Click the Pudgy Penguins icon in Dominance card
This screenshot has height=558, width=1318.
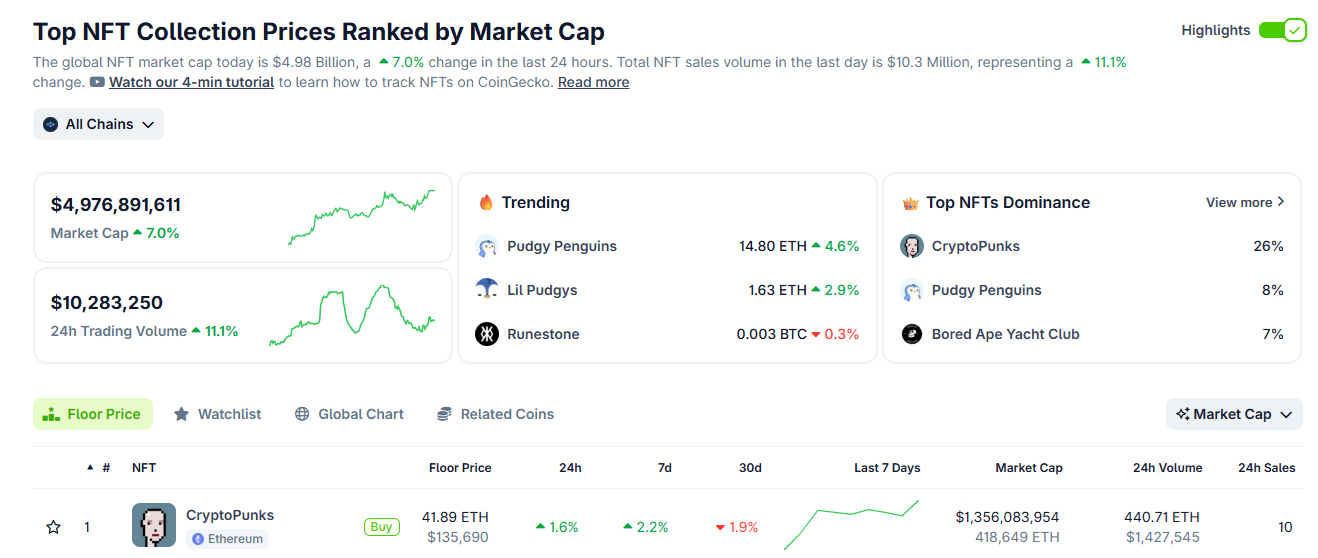(911, 290)
